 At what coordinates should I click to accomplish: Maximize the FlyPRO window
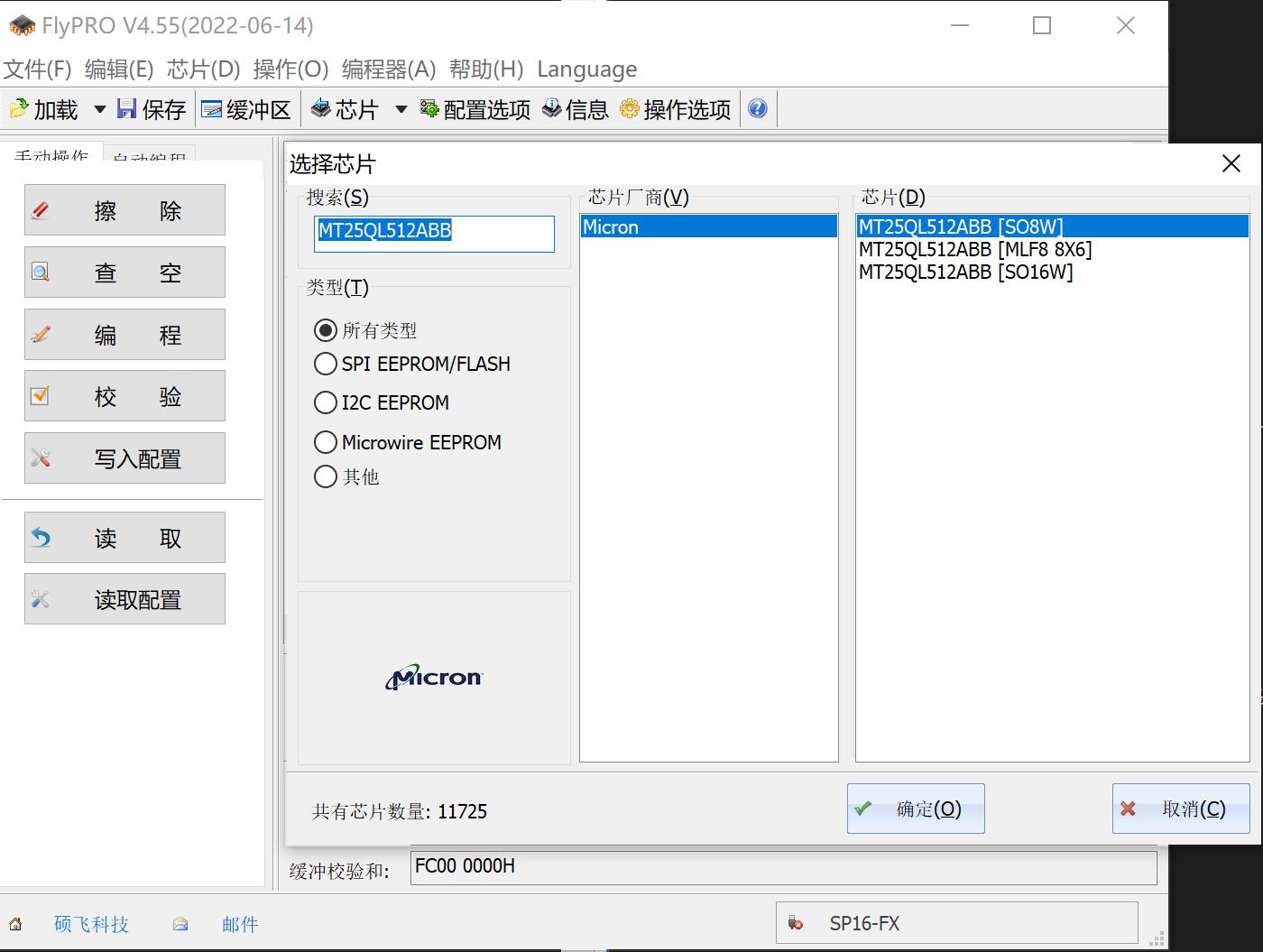[x=1042, y=25]
